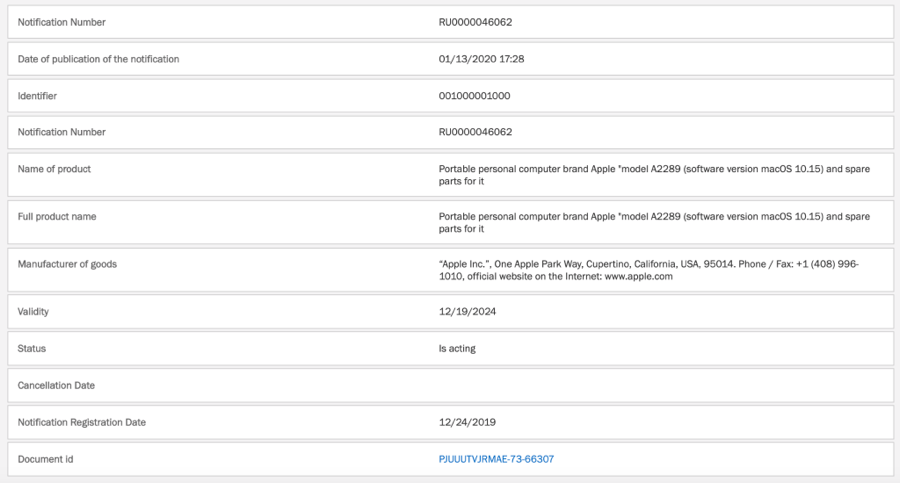
Task: Click the Validity label
Action: (33, 312)
